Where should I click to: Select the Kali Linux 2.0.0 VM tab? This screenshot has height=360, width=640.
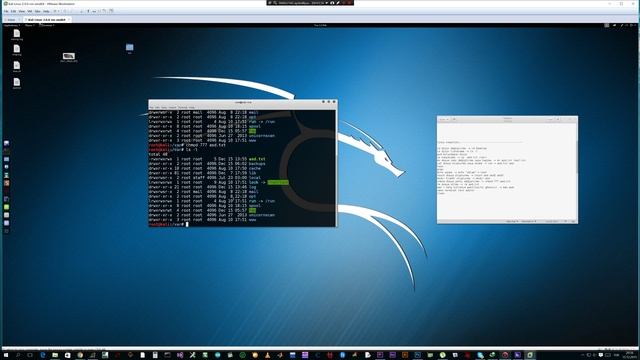pyautogui.click(x=46, y=20)
